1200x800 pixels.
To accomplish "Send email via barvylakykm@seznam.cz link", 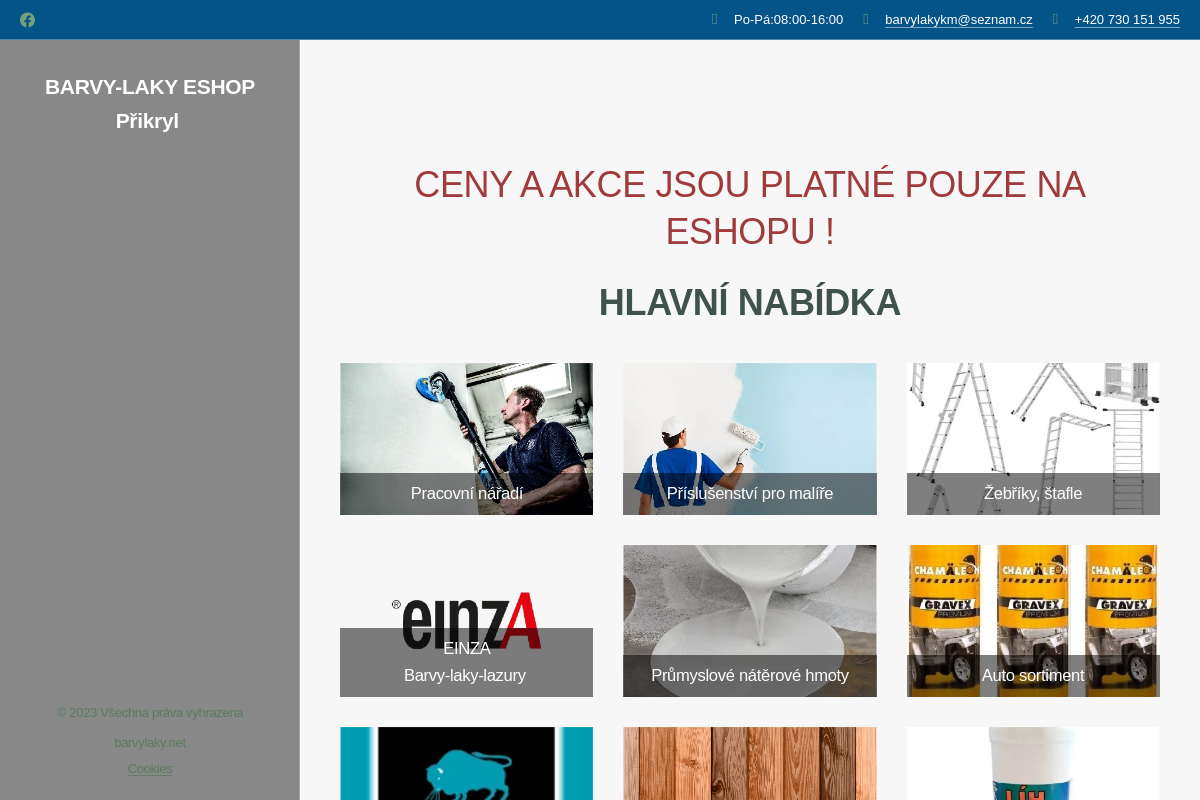I will [x=958, y=19].
